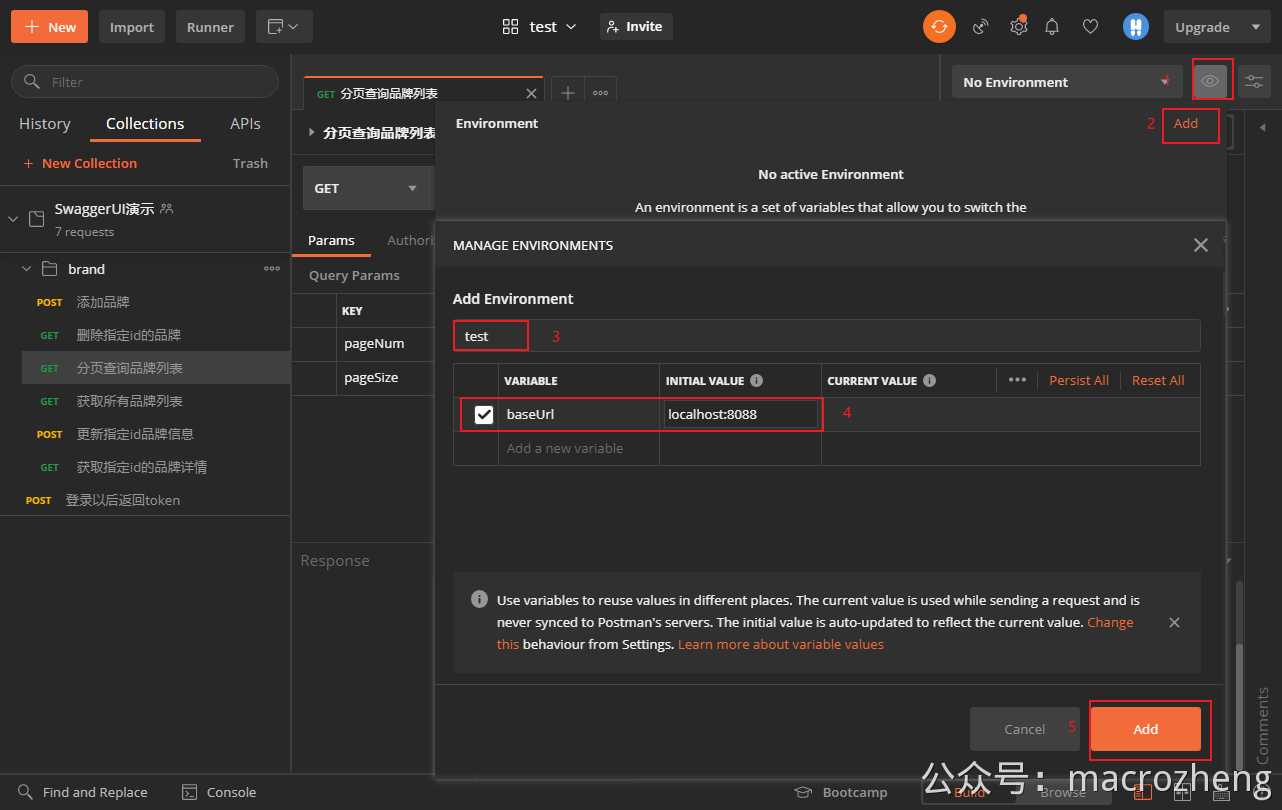The height and width of the screenshot is (810, 1282).
Task: Open Learn more about variable values link
Action: pos(781,644)
